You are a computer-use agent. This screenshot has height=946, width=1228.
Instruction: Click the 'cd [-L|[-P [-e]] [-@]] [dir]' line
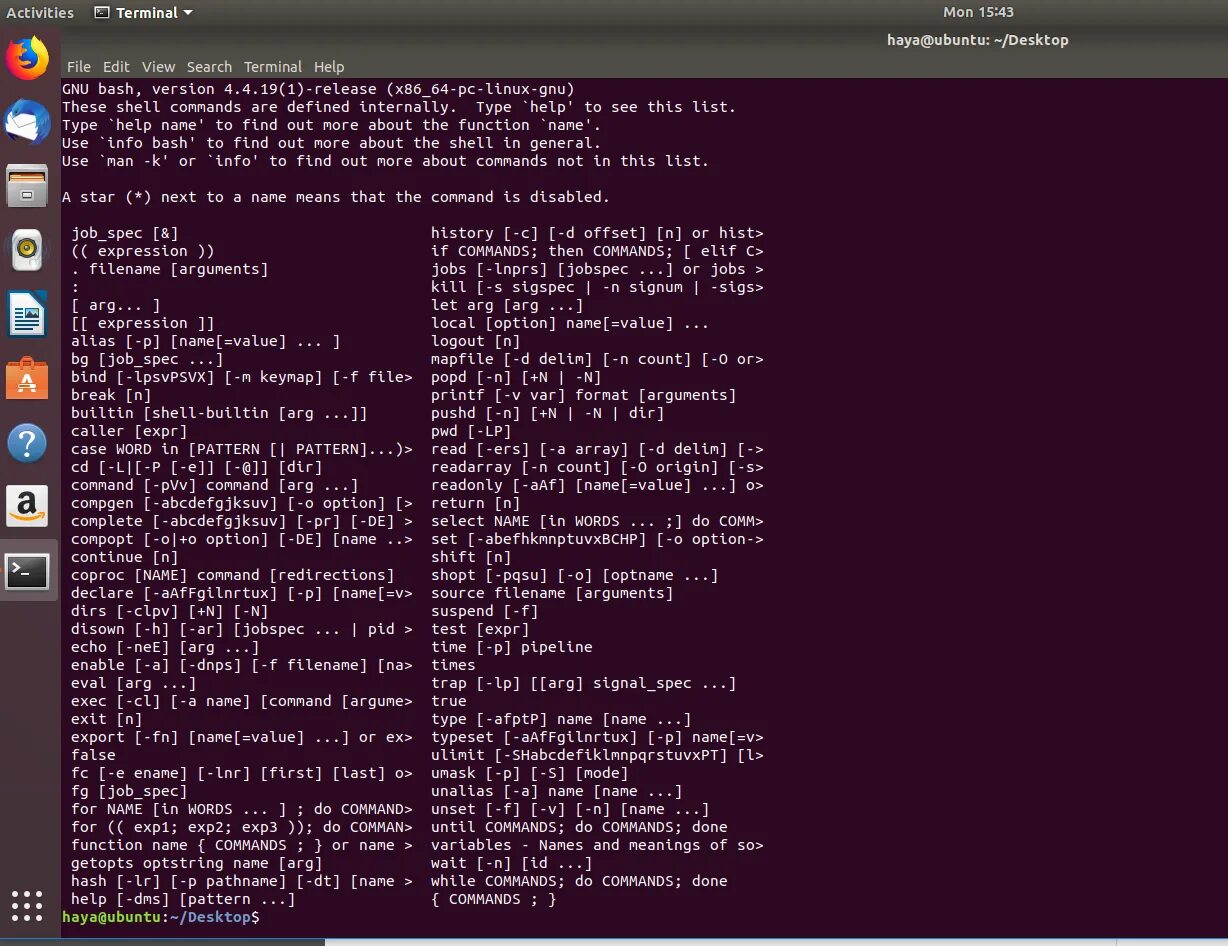tap(197, 467)
